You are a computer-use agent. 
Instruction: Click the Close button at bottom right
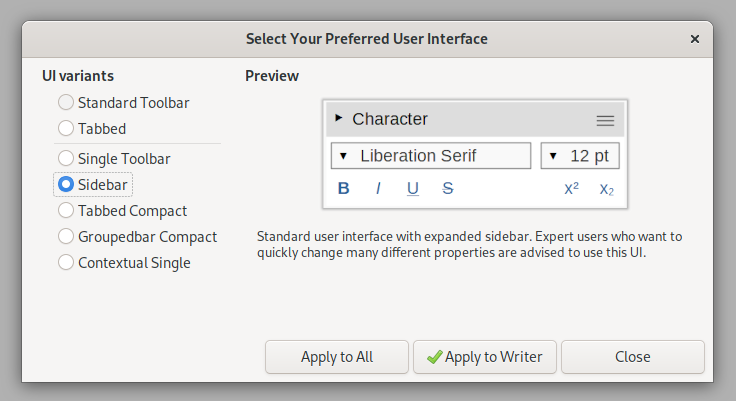(632, 357)
